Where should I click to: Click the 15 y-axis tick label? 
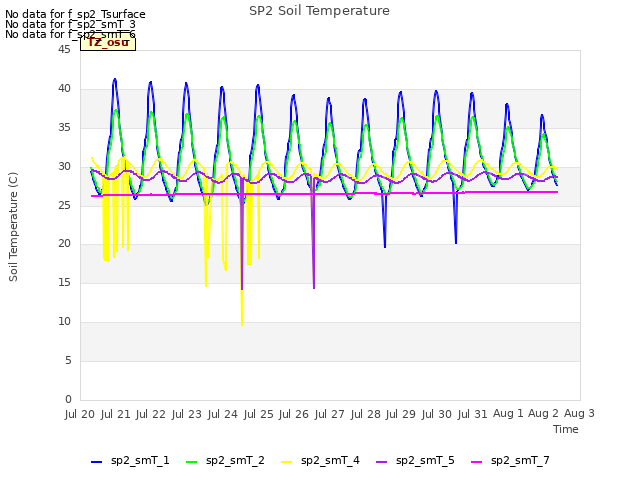click(x=64, y=282)
